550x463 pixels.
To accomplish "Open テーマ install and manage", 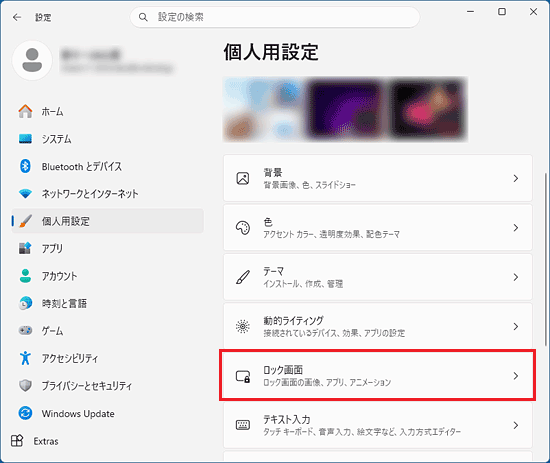I will 378,277.
